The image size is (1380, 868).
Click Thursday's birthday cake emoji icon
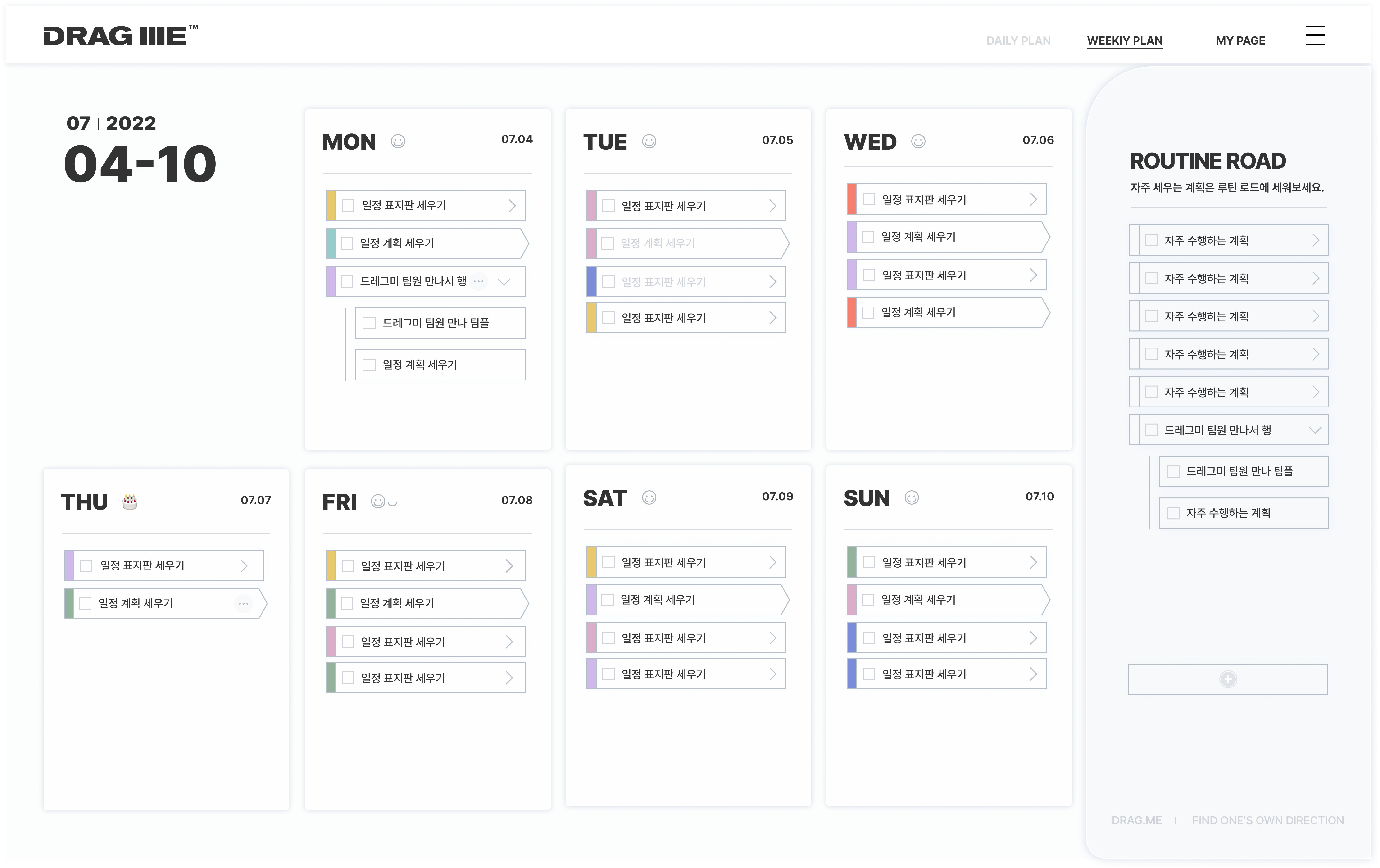click(130, 502)
